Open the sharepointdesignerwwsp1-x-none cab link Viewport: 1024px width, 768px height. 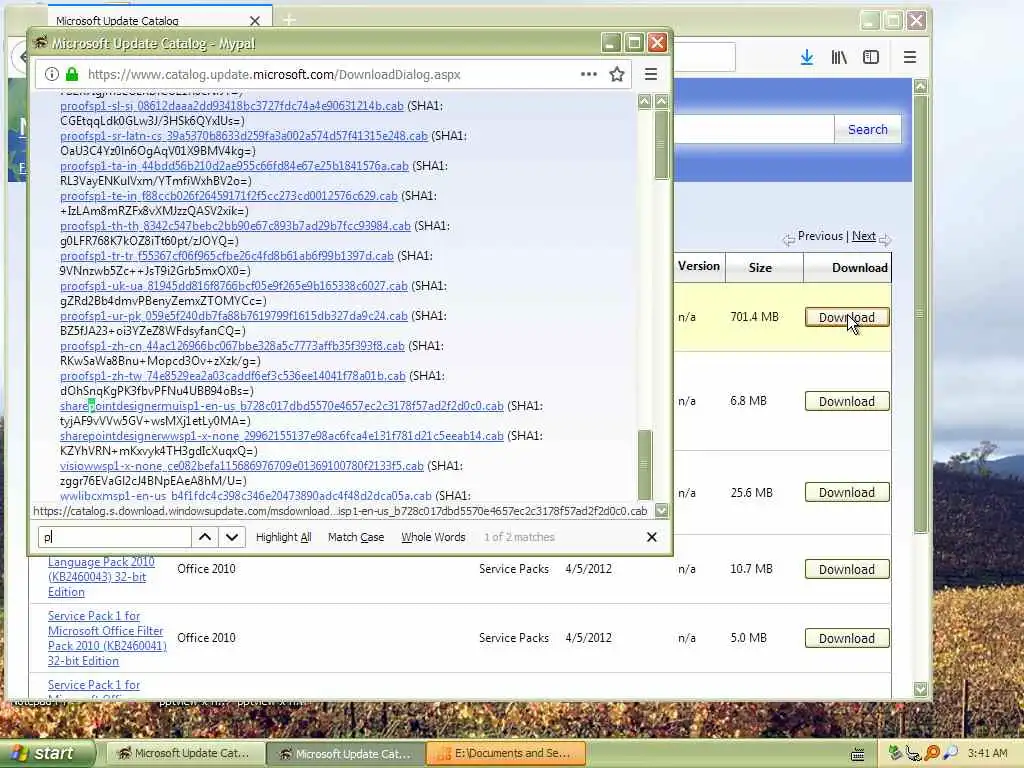pos(281,436)
